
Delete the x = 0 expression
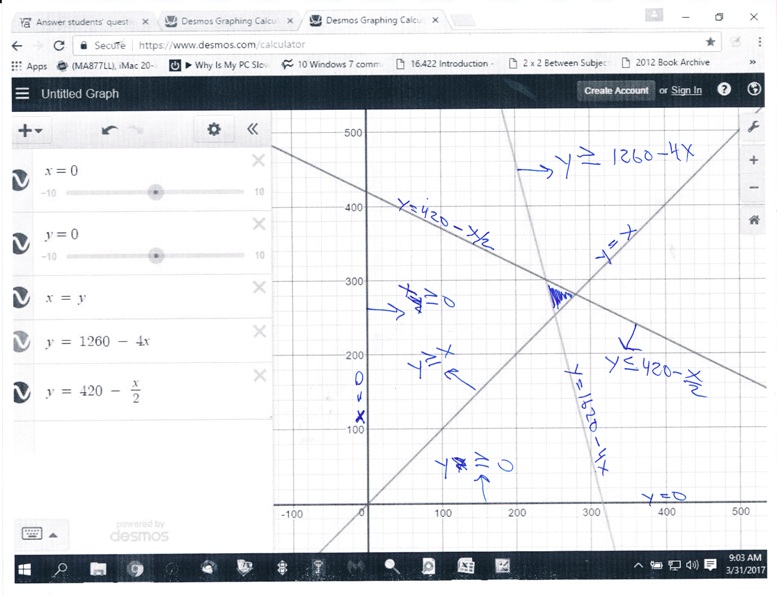tap(259, 161)
